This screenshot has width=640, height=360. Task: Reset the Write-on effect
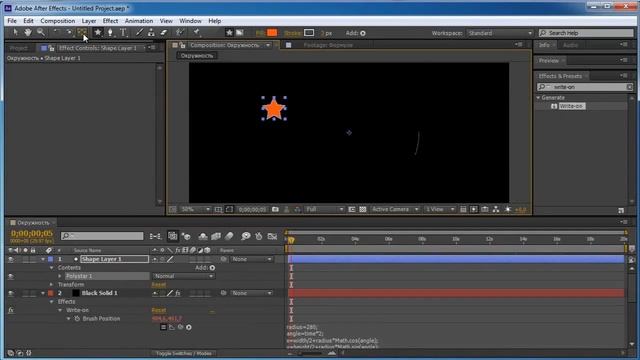[159, 310]
